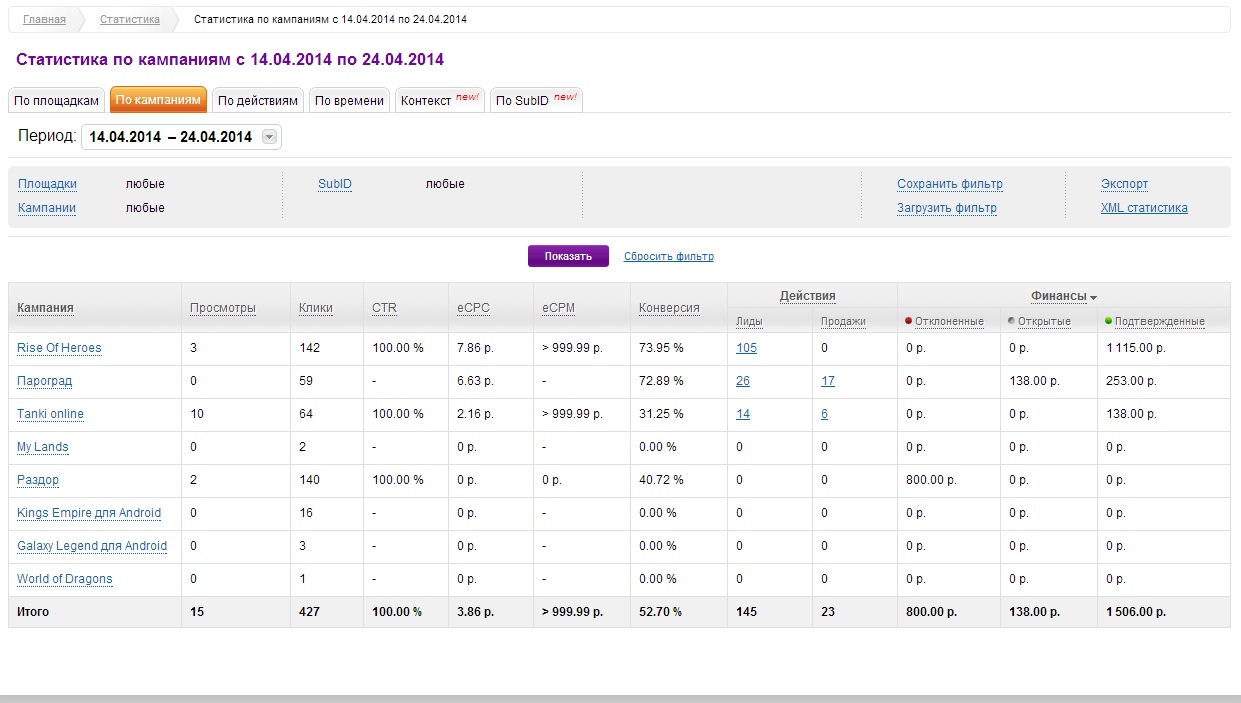Image resolution: width=1241 pixels, height=703 pixels.
Task: Open the По времени tab
Action: [x=349, y=100]
